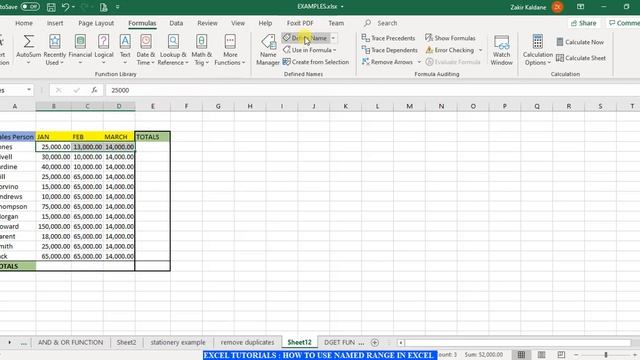Open the Text functions library
The image size is (640, 360).
click(125, 49)
